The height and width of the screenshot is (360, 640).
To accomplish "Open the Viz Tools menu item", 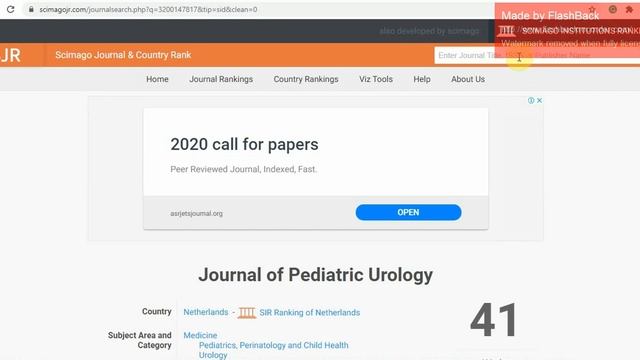I will click(376, 79).
